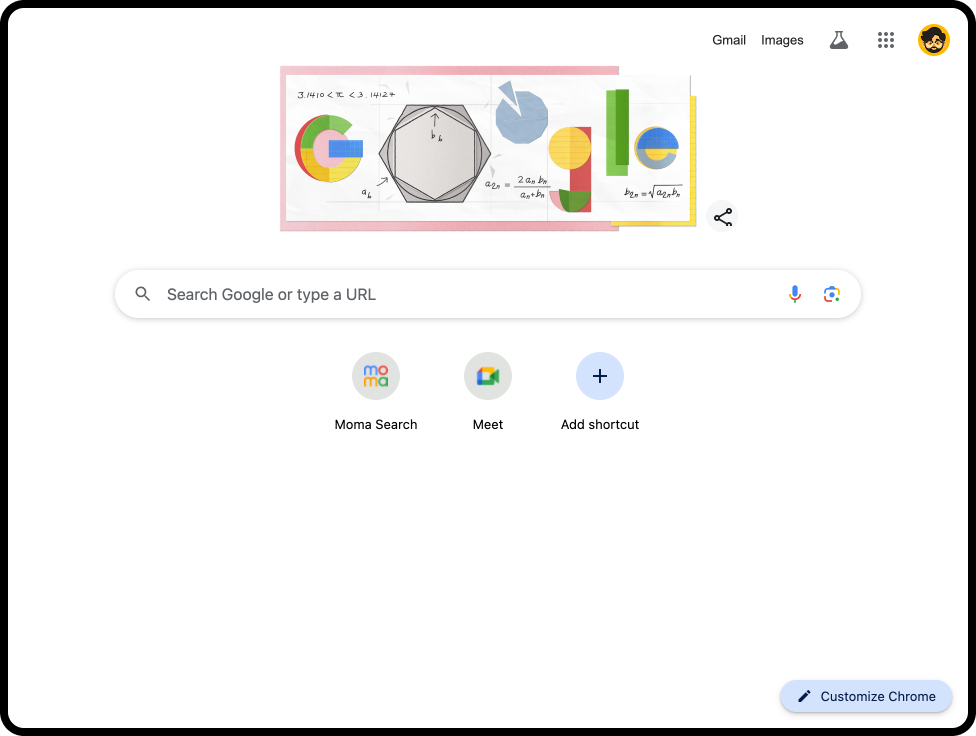Click the Moma Search shortcut label
The image size is (976, 736).
pyautogui.click(x=376, y=424)
